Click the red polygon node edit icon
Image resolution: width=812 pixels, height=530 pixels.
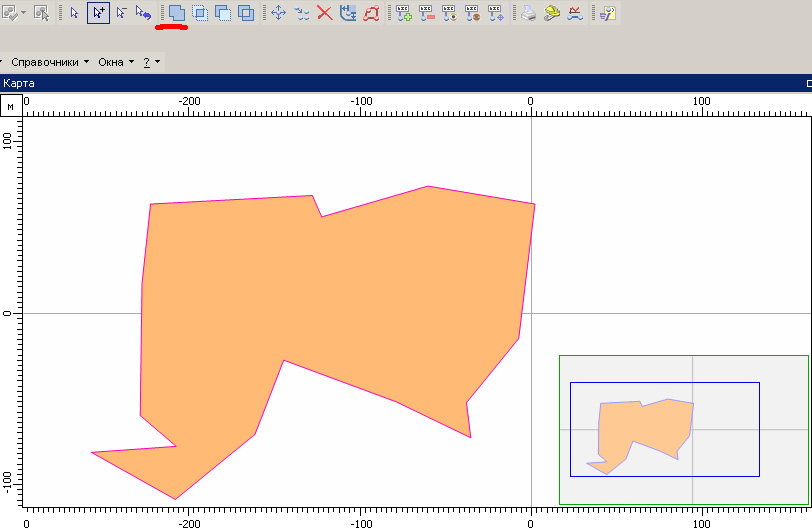point(372,13)
